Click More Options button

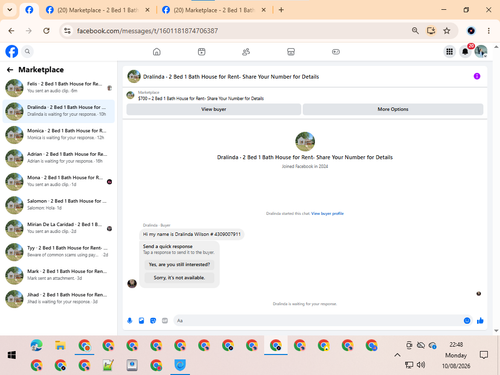tap(393, 109)
